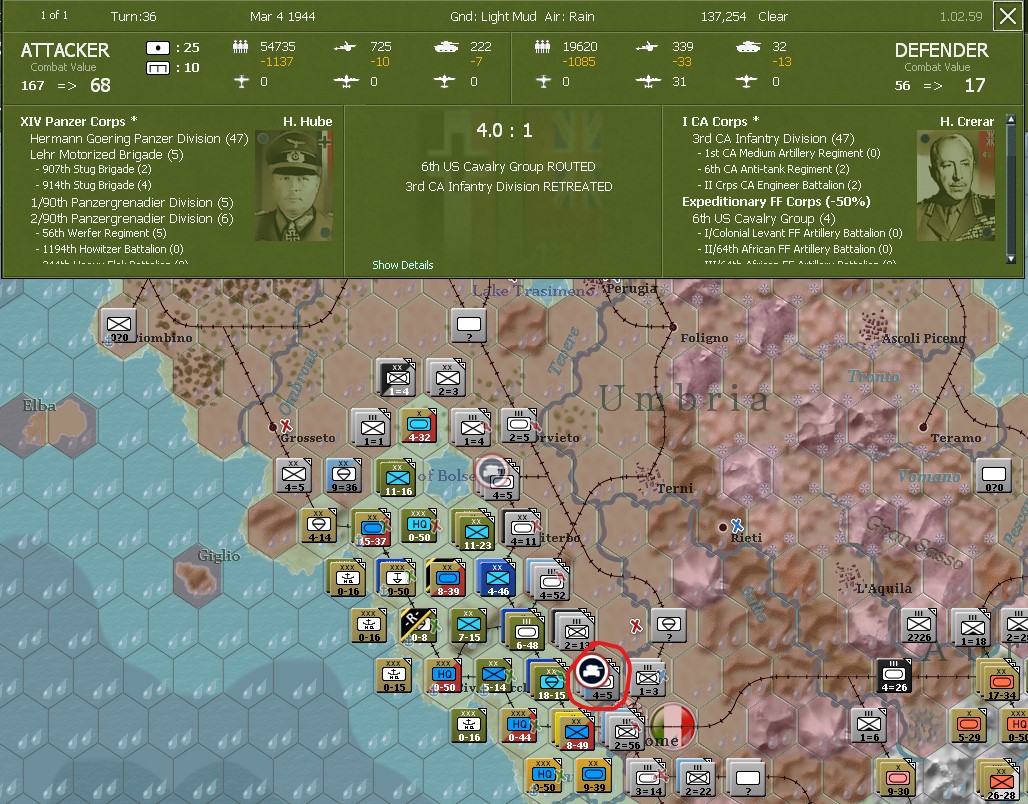Select the 1=6 infantry regiment counter

pyautogui.click(x=869, y=726)
